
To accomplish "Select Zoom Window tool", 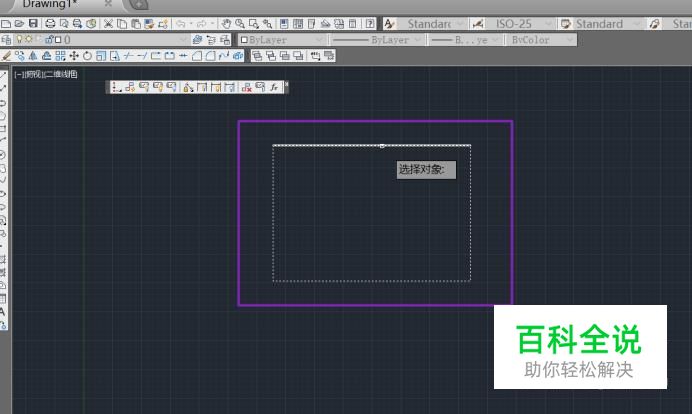I will [x=254, y=24].
